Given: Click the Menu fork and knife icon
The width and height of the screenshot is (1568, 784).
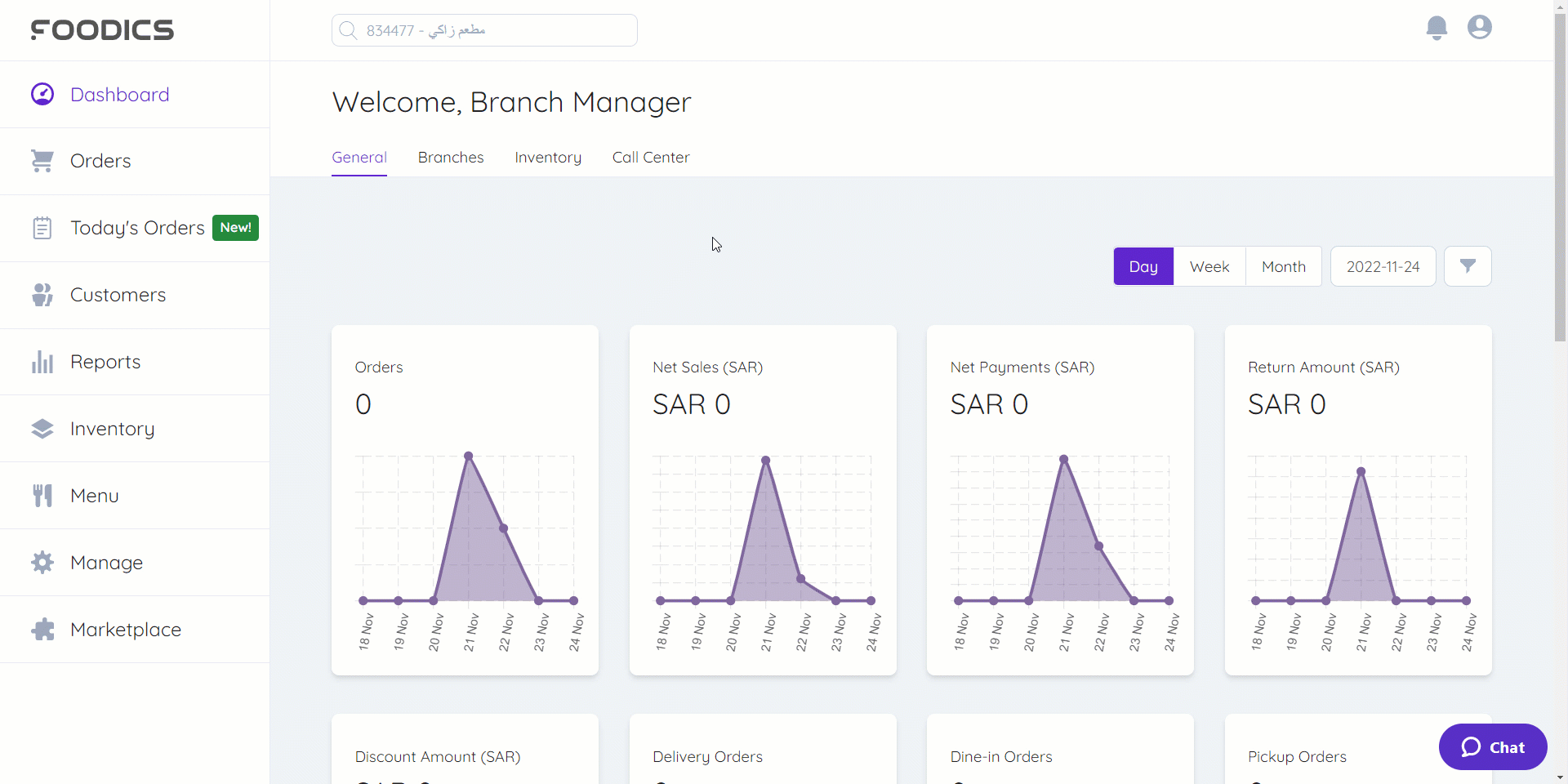Looking at the screenshot, I should click(42, 496).
